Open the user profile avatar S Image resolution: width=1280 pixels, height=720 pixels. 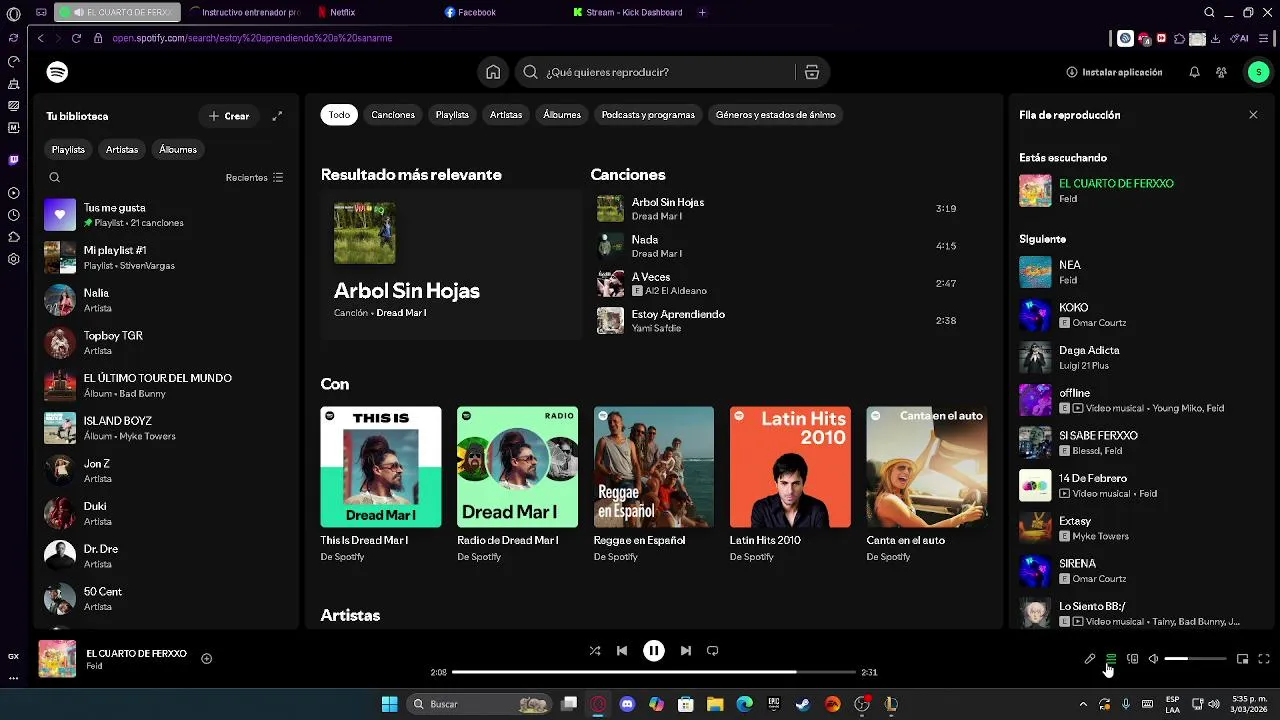[x=1258, y=72]
